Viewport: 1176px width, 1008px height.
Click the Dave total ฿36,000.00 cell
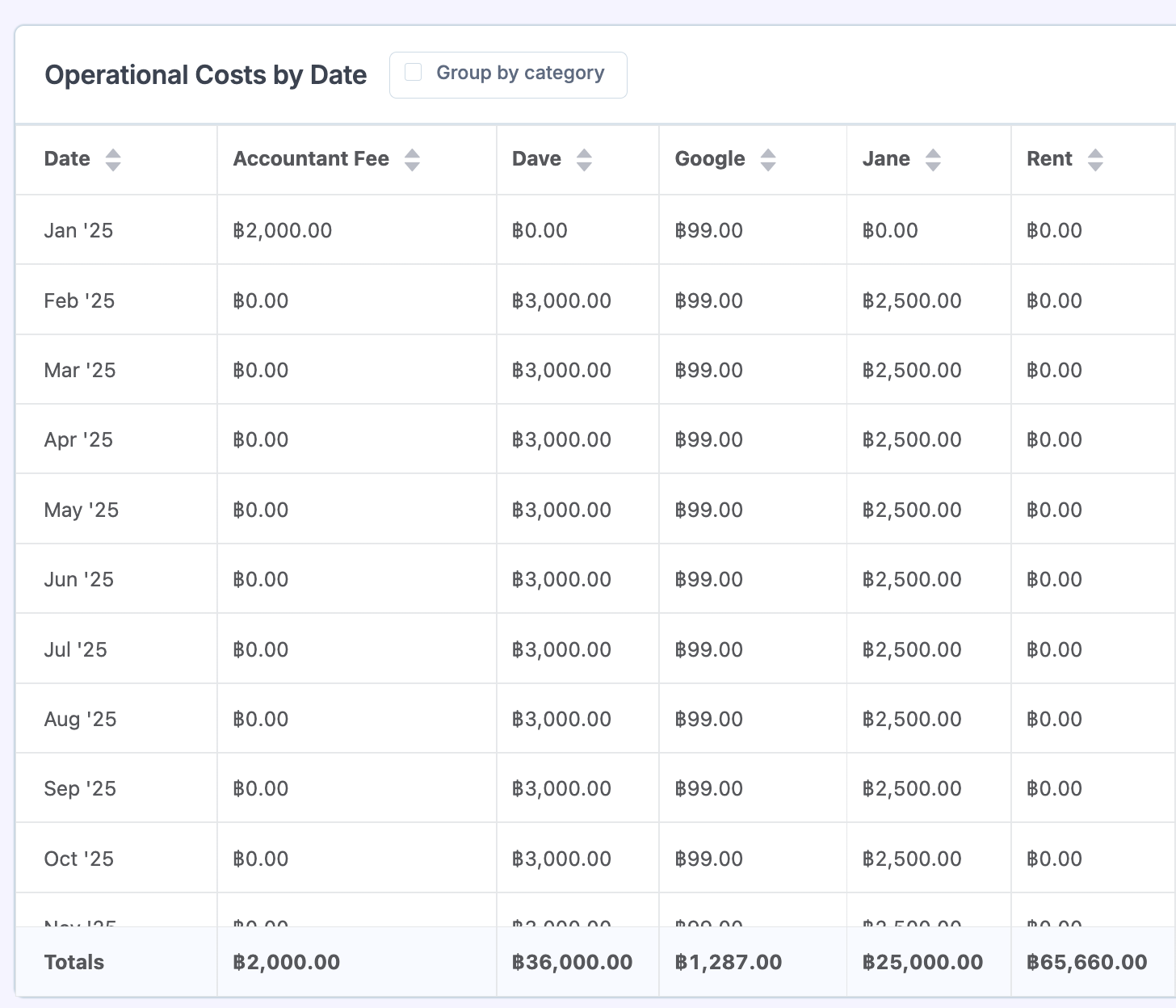(573, 963)
